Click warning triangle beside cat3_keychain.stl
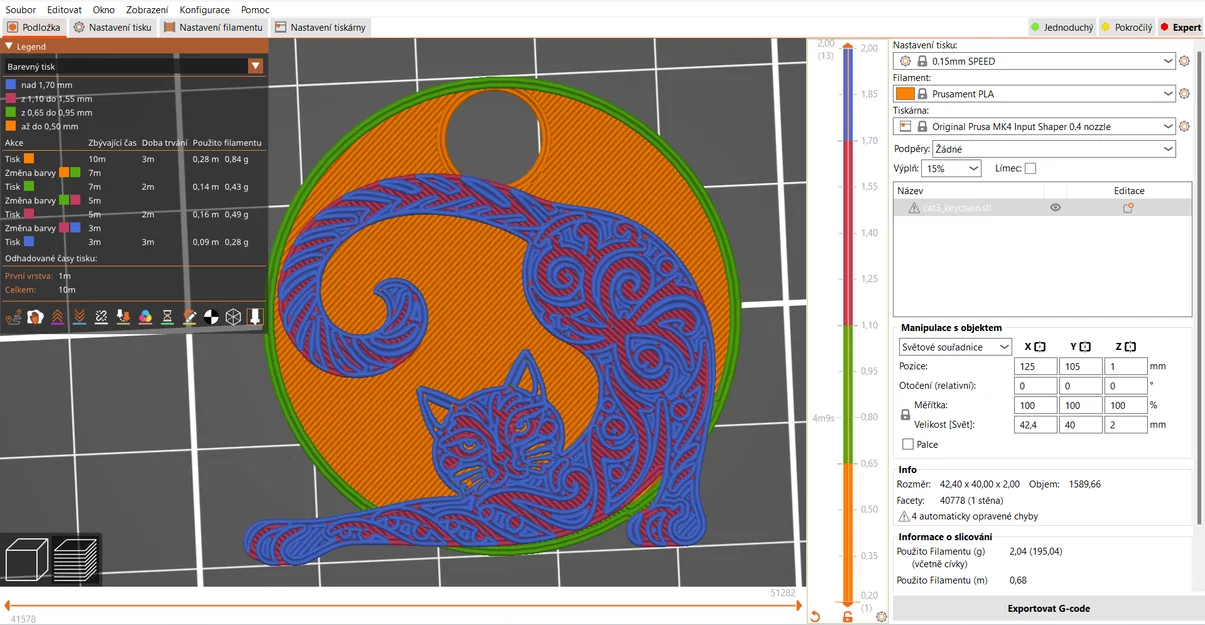This screenshot has height=625, width=1205. click(x=914, y=208)
